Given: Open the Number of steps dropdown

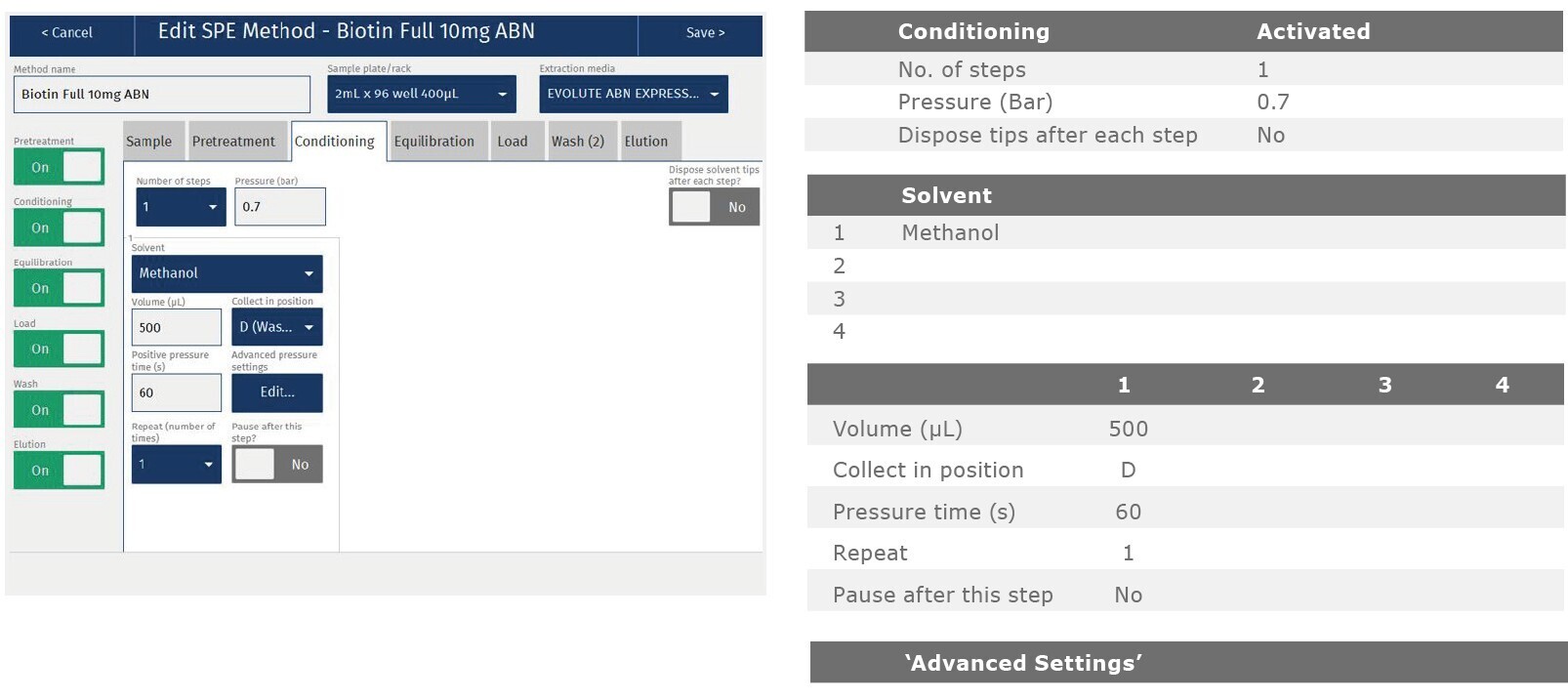Looking at the screenshot, I should pos(181,207).
